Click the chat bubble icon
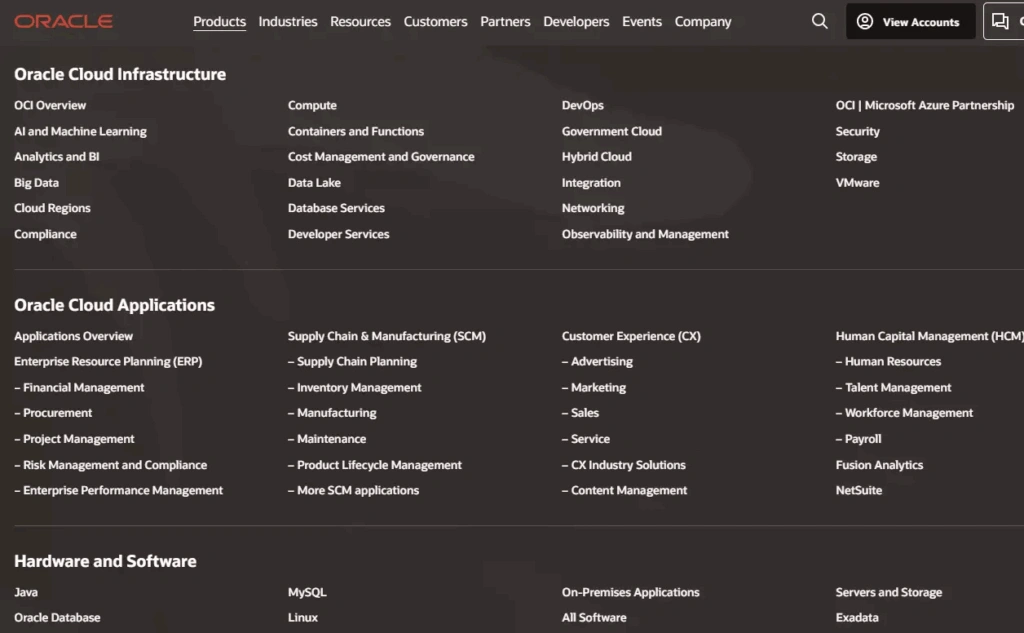 (1000, 21)
